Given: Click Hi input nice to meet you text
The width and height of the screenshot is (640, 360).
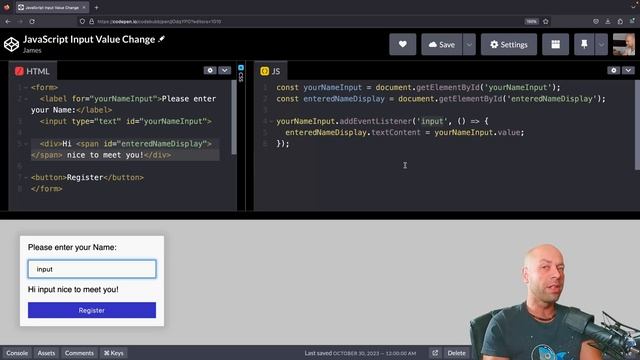Looking at the screenshot, I should 73,289.
